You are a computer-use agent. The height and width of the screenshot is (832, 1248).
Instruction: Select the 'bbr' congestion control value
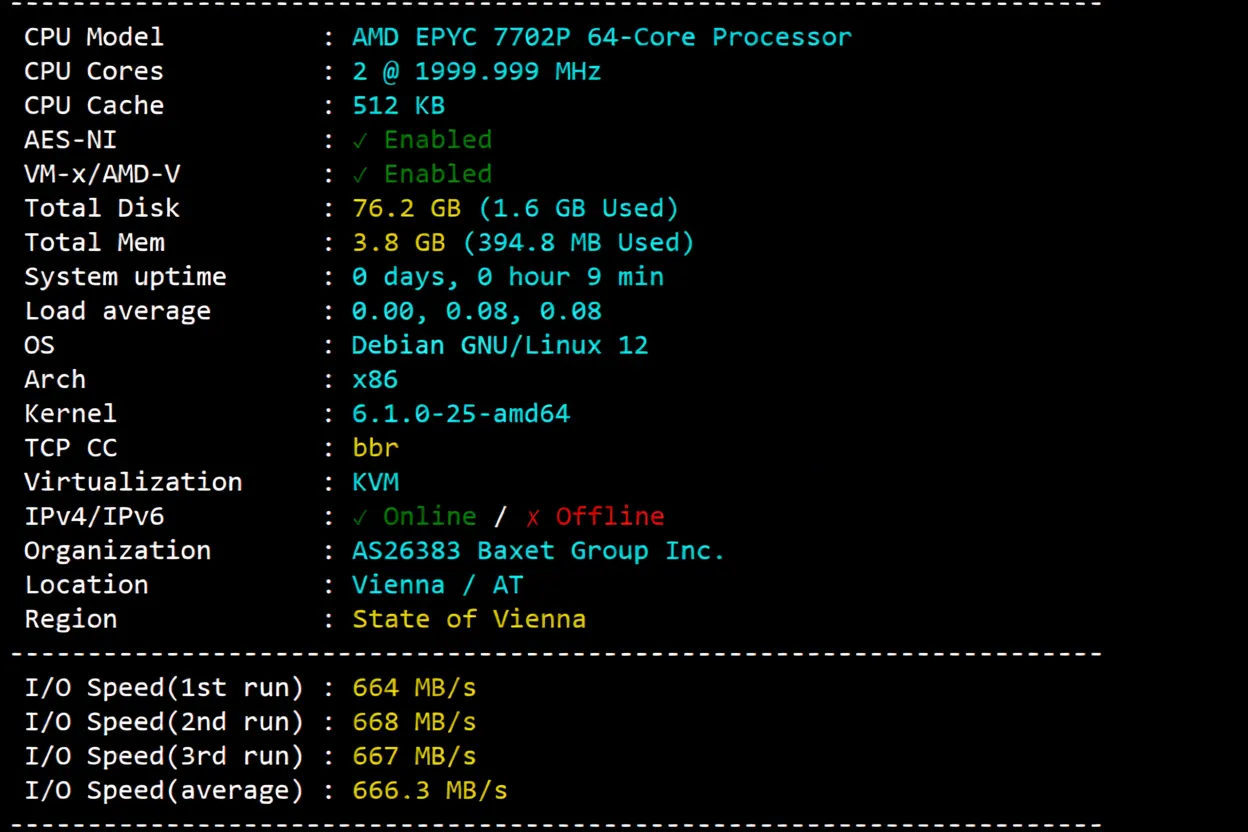(x=375, y=447)
